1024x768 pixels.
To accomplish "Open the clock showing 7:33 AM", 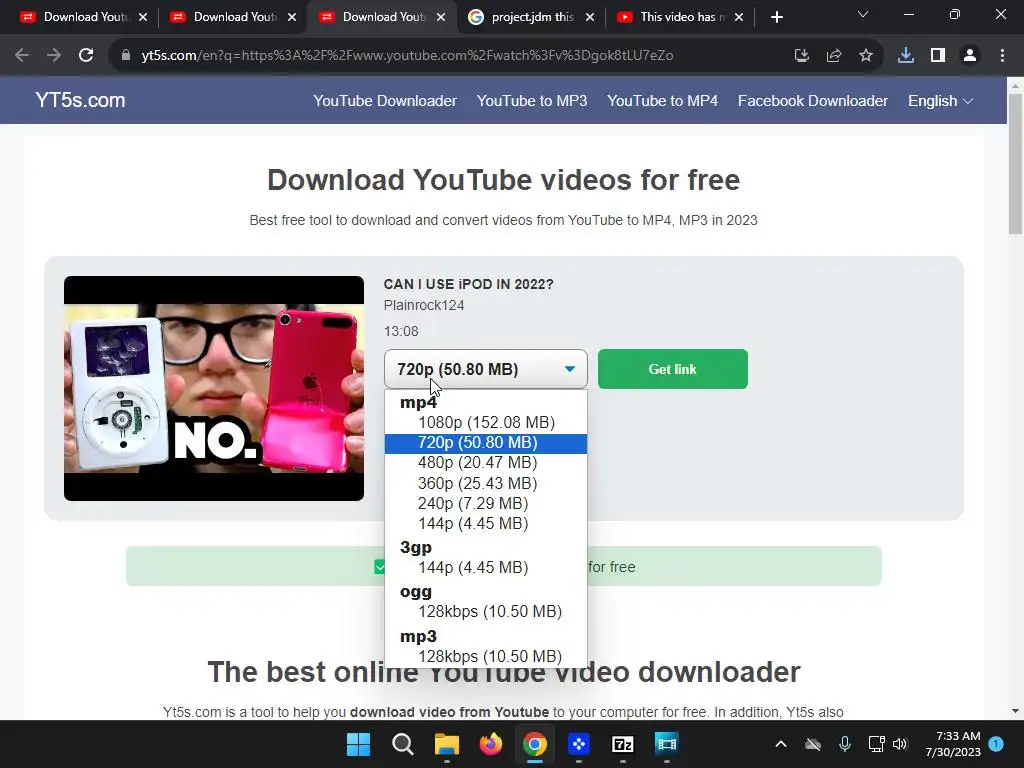I will (x=953, y=744).
